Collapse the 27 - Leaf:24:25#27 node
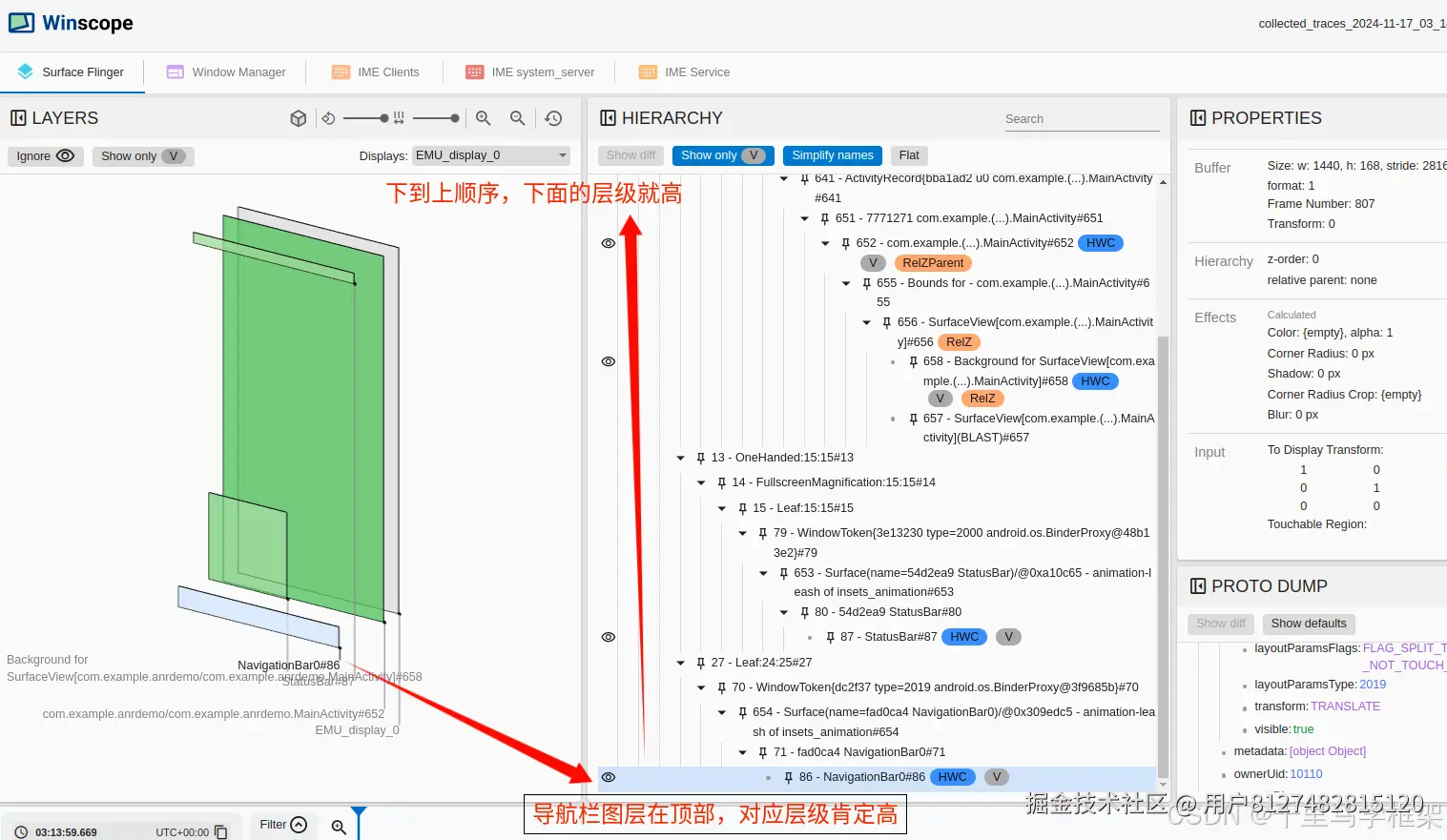Screen dimensions: 1447x840 coord(679,663)
